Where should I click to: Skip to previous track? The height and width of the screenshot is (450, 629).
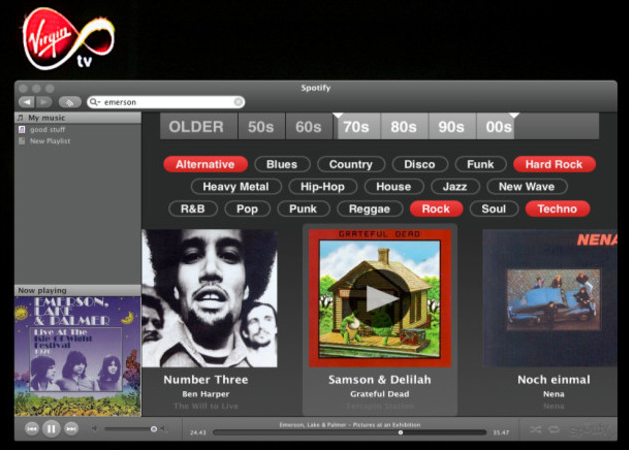tap(32, 429)
